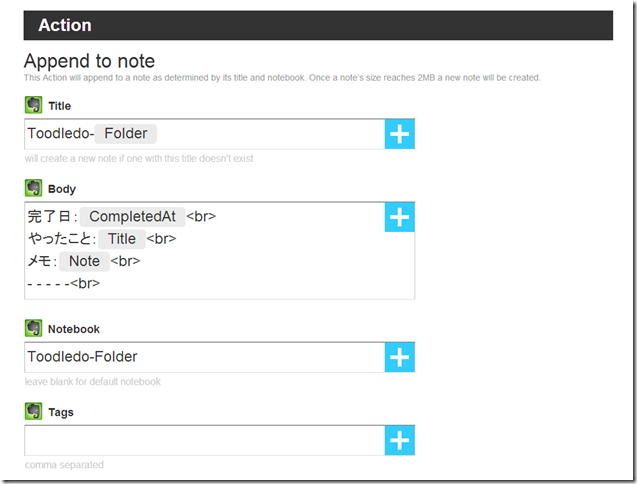Focus the Body text area

point(204,251)
